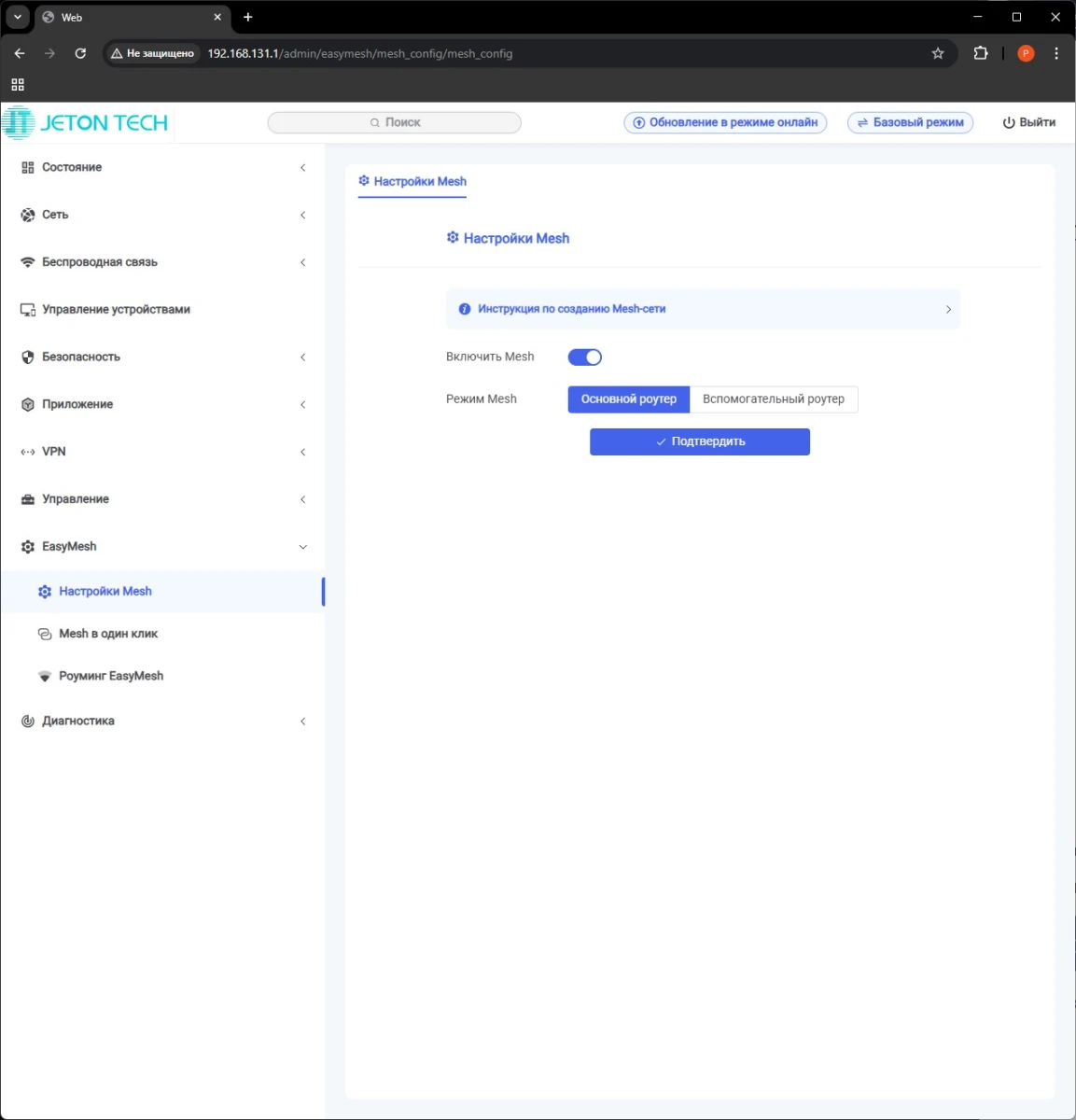Click the bookmark star in address bar
1076x1120 pixels.
click(938, 53)
